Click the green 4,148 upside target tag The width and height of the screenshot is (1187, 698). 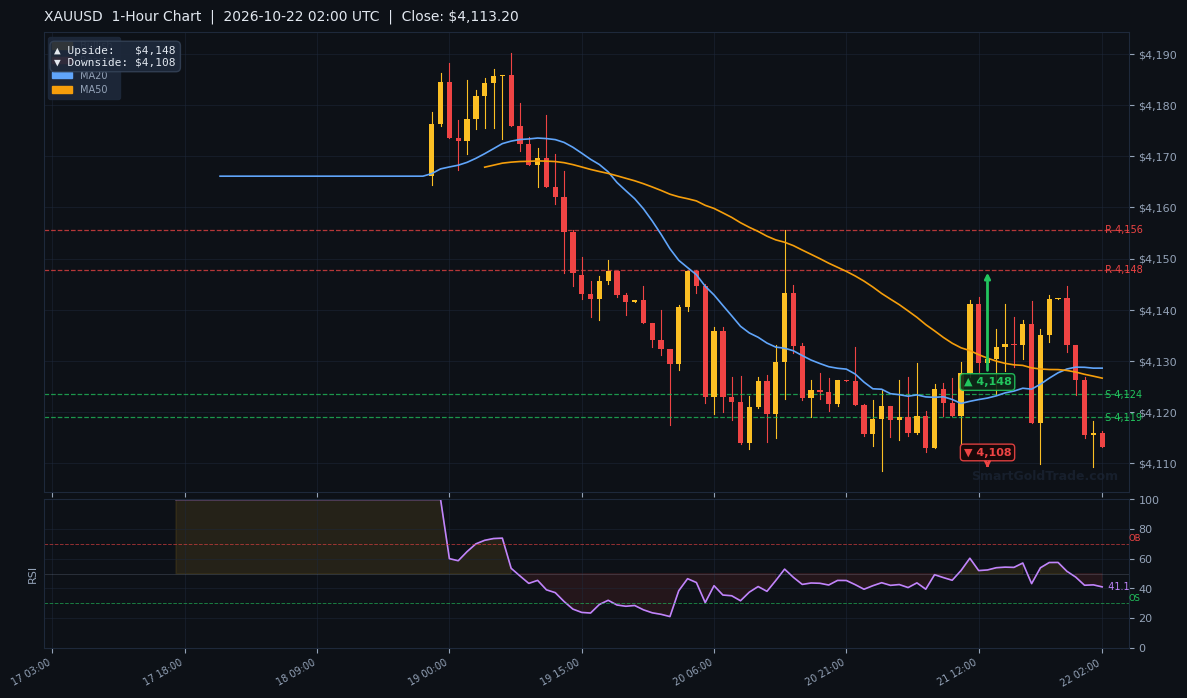pos(987,382)
